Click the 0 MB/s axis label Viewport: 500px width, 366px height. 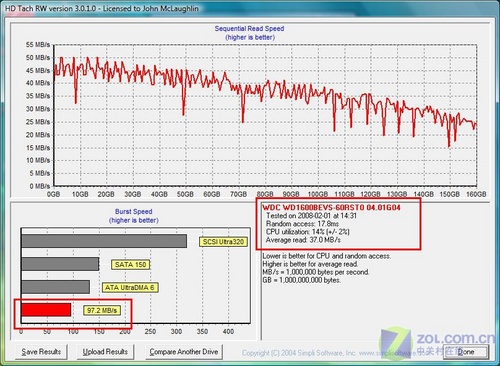click(x=39, y=186)
